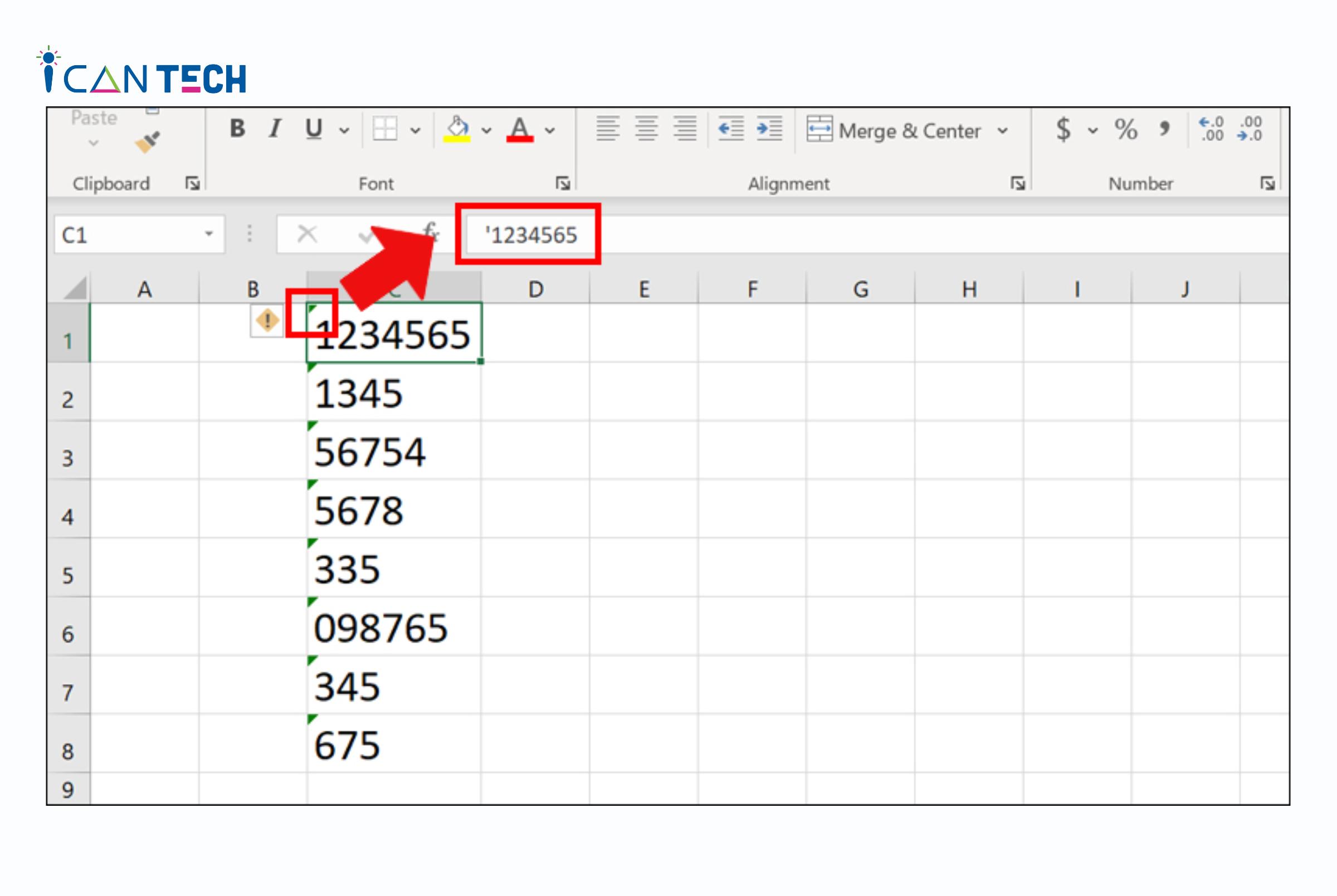Select column A header

tap(145, 288)
